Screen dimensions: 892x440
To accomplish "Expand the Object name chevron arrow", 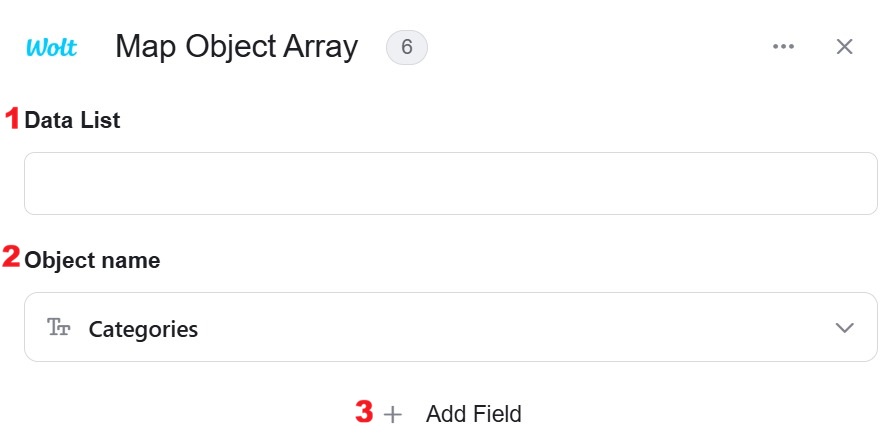I will tap(845, 328).
